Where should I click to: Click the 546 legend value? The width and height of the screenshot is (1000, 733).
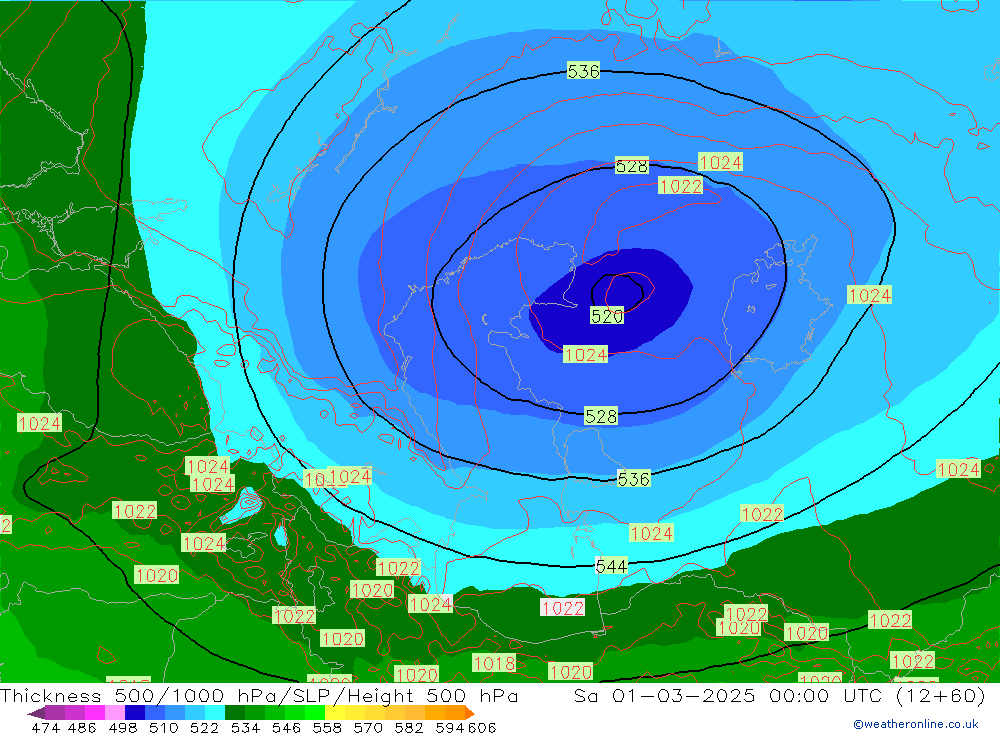click(286, 727)
